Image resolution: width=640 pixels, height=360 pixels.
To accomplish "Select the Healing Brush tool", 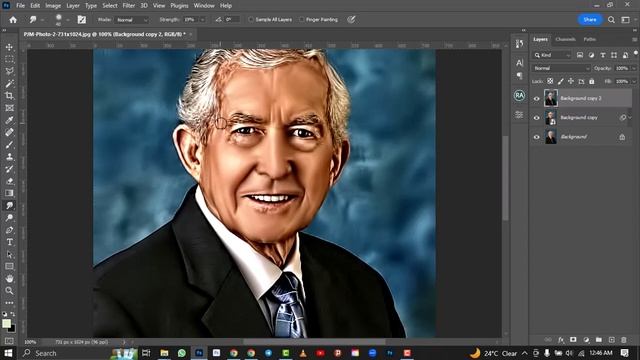I will click(9, 132).
